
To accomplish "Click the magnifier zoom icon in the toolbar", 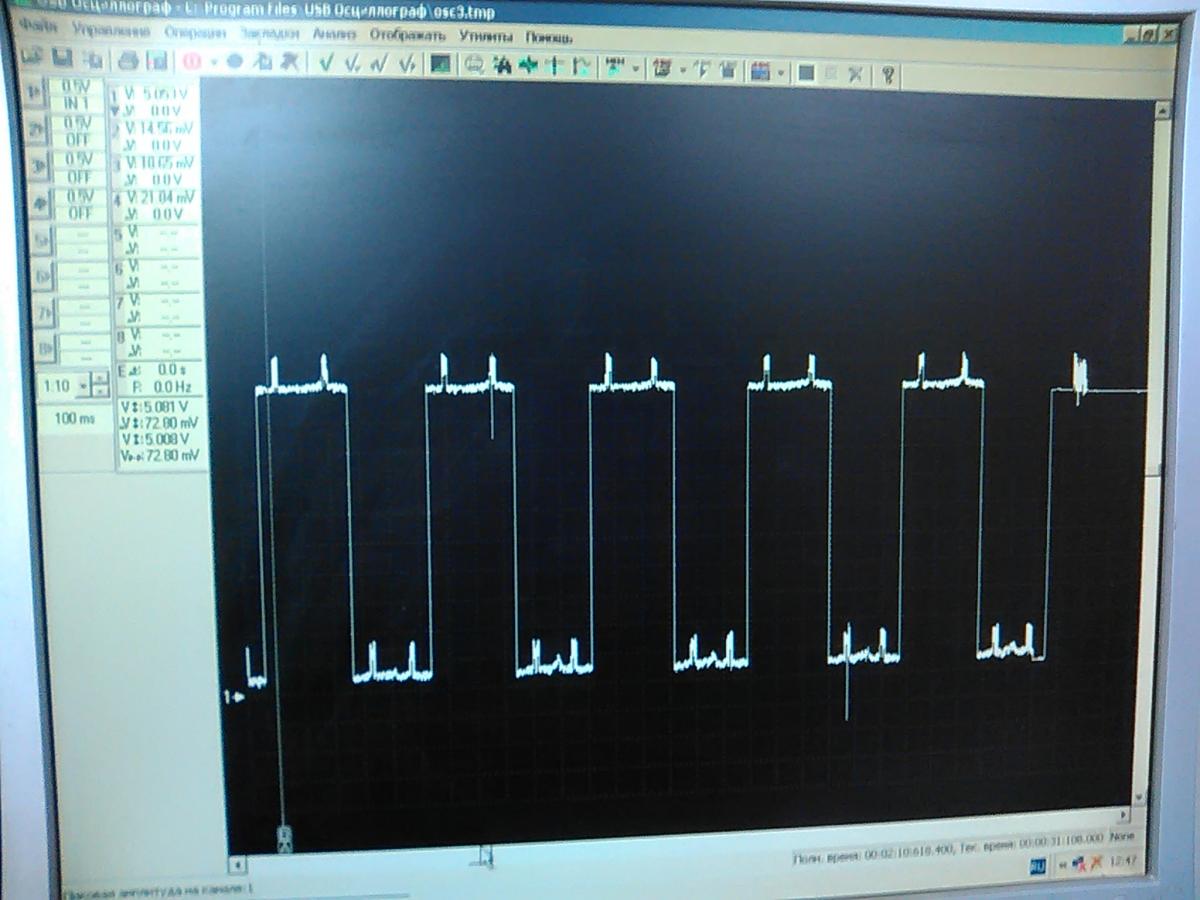I will point(475,66).
